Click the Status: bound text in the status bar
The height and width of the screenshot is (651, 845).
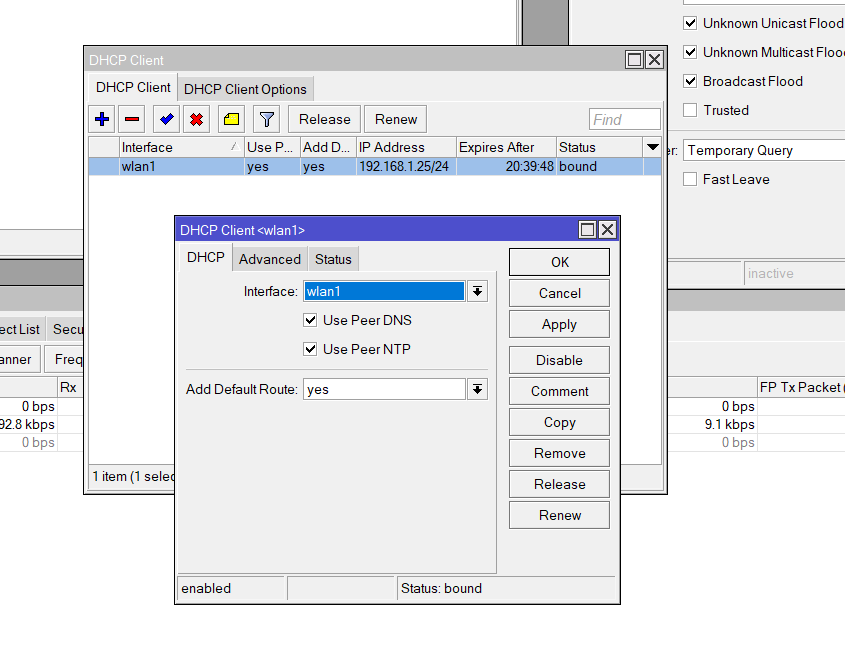pos(441,588)
